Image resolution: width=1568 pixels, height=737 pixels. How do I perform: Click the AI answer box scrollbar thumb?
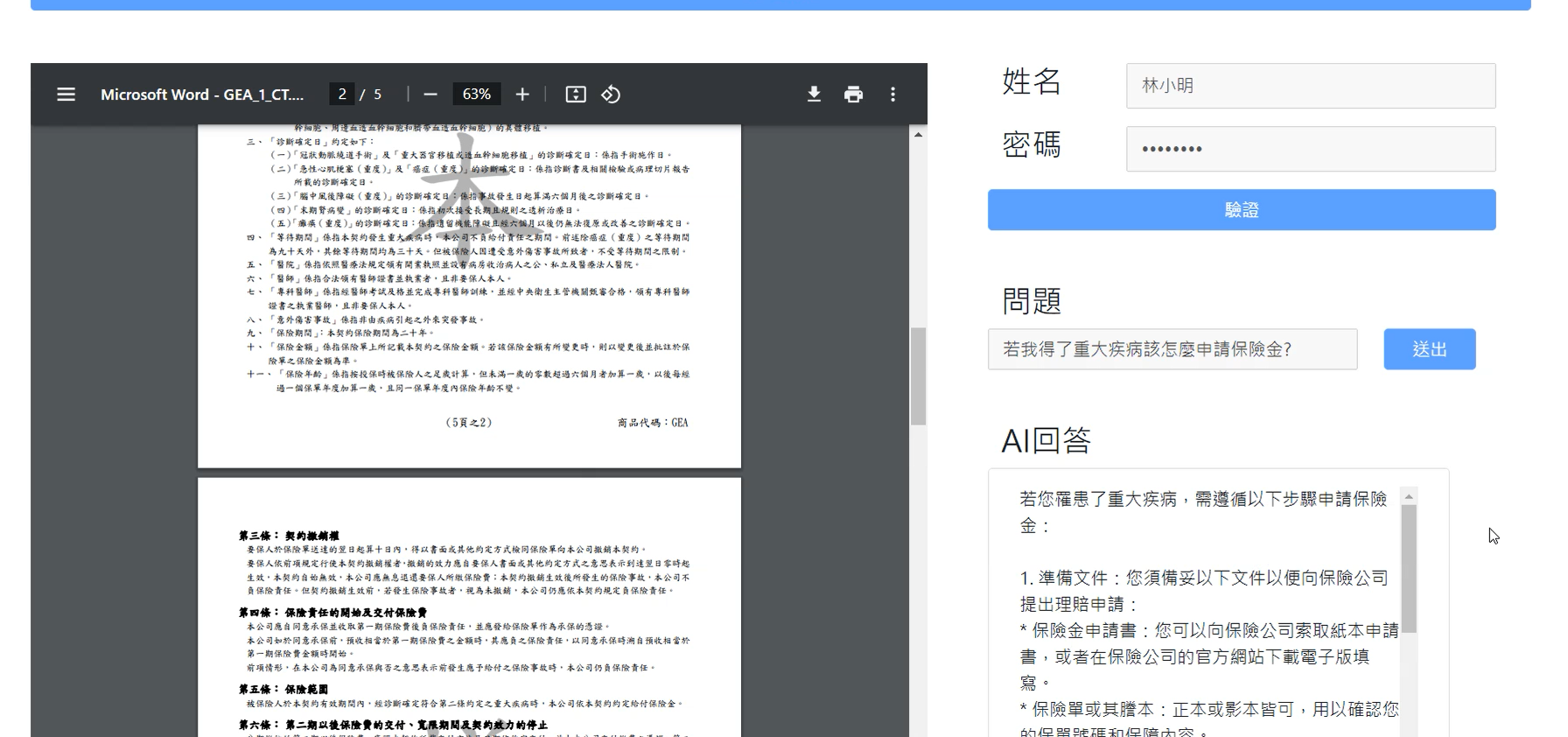point(1409,569)
